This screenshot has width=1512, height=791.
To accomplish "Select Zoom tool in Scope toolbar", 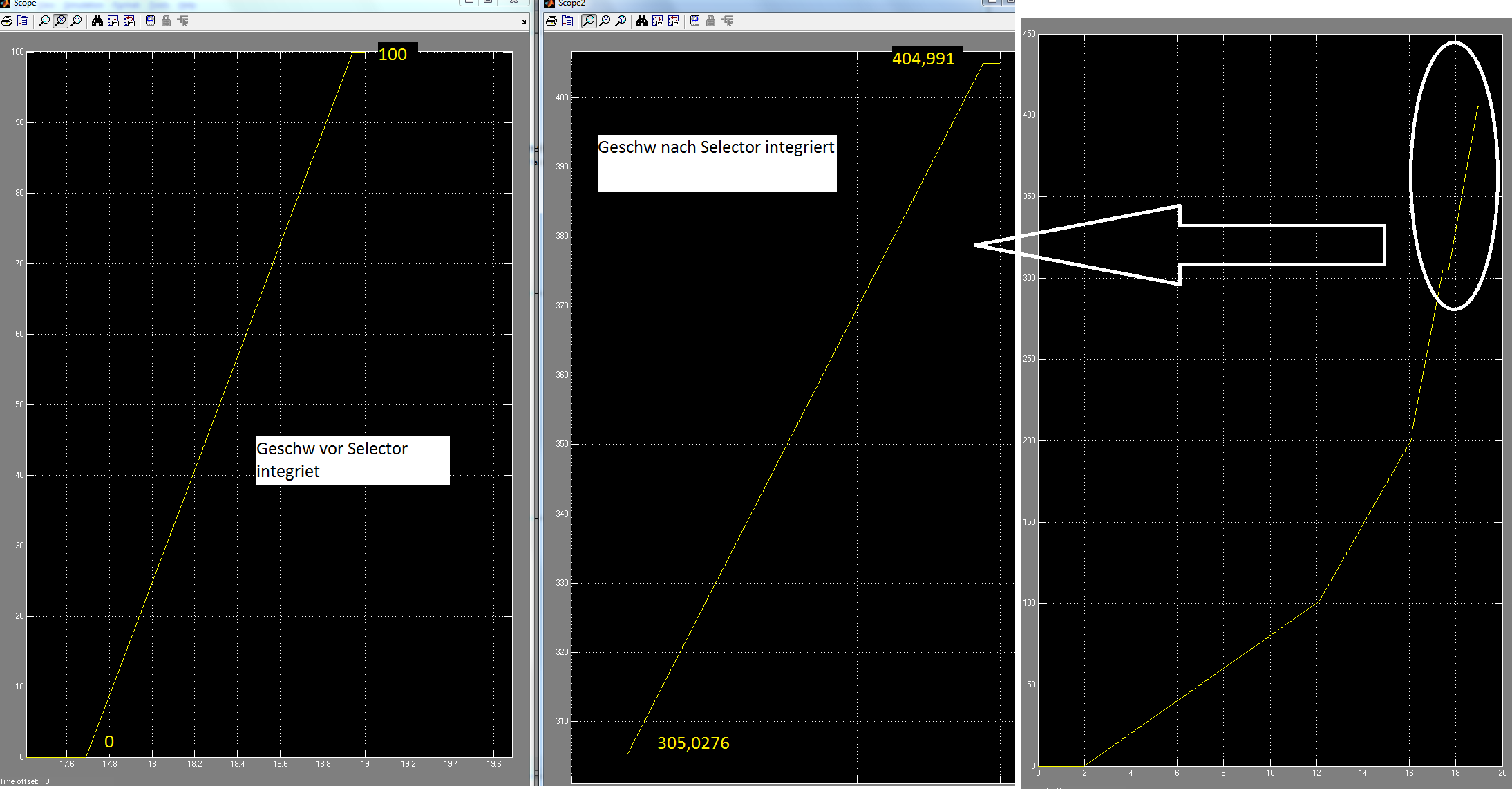I will (x=44, y=21).
